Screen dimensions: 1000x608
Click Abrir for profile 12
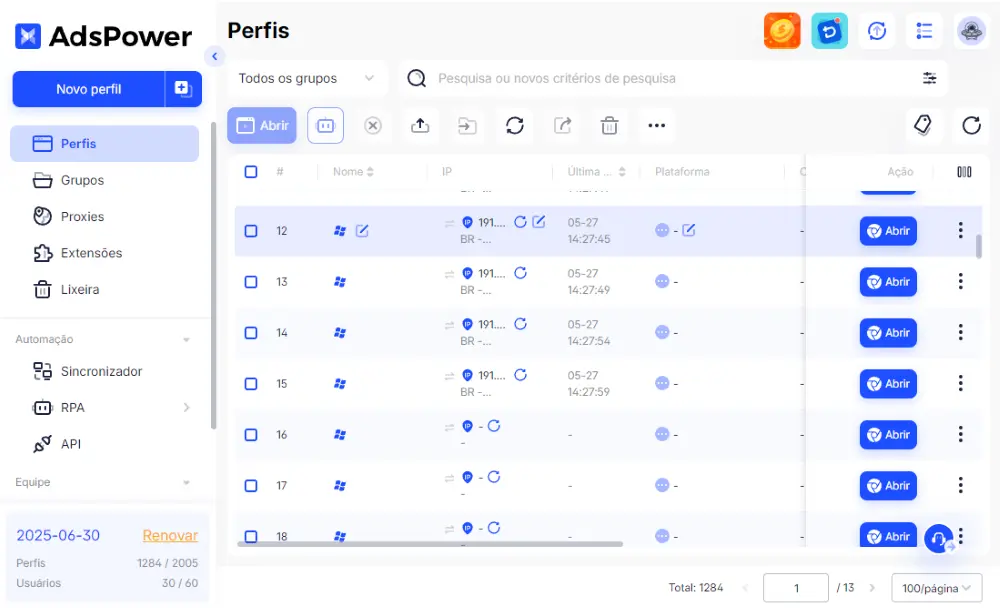(x=888, y=231)
